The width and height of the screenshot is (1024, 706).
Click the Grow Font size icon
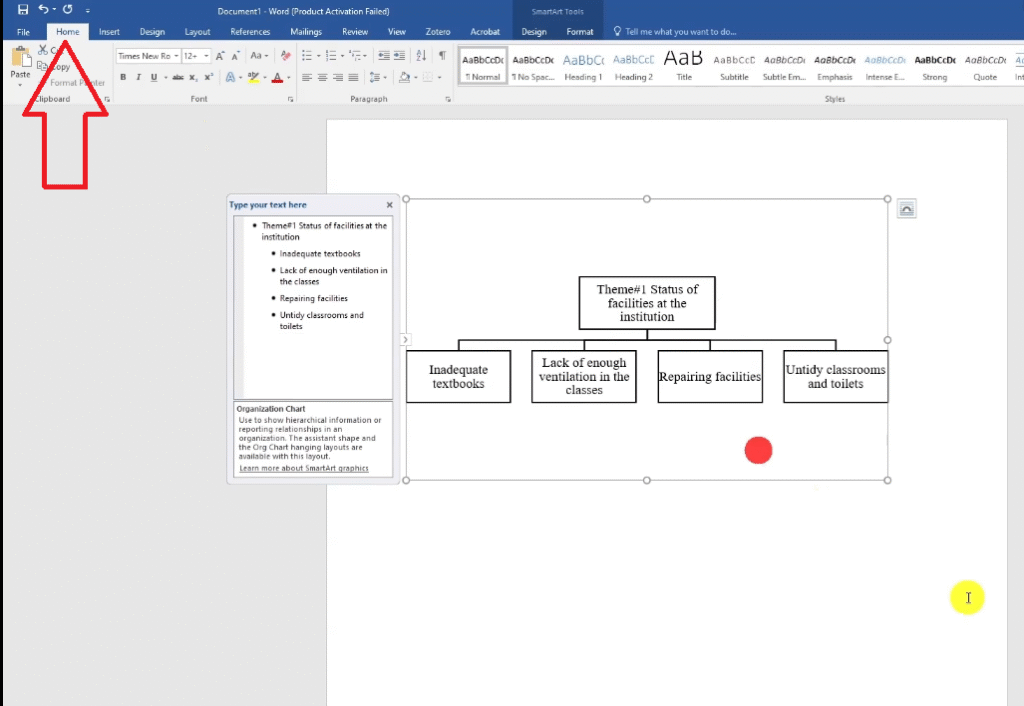(220, 56)
